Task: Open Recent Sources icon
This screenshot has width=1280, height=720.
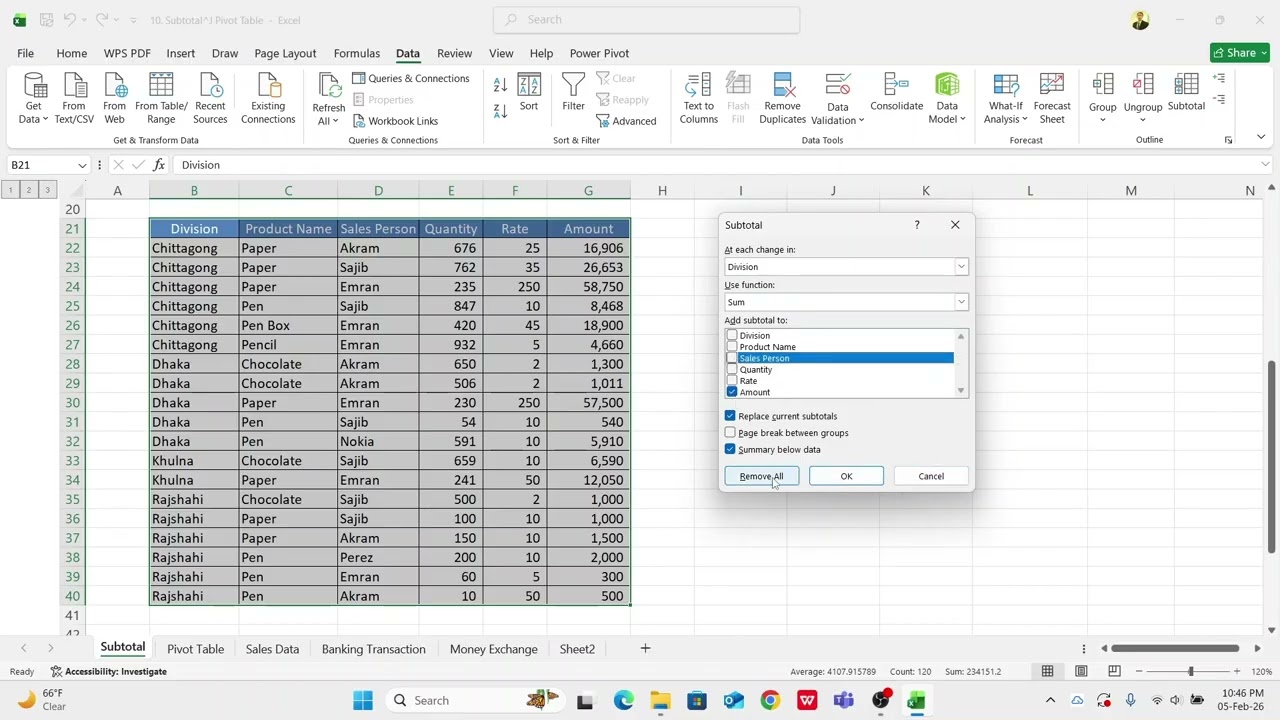Action: (210, 99)
